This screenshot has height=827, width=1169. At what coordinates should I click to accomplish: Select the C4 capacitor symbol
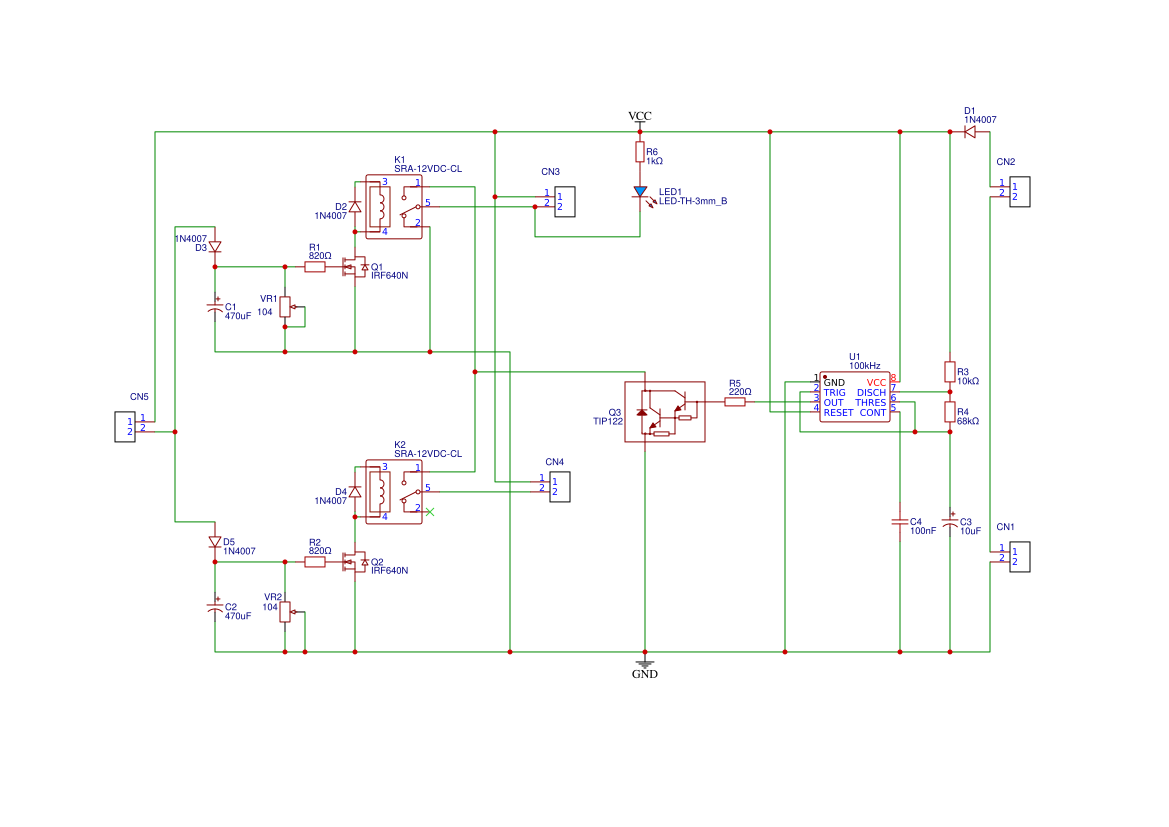[x=900, y=523]
